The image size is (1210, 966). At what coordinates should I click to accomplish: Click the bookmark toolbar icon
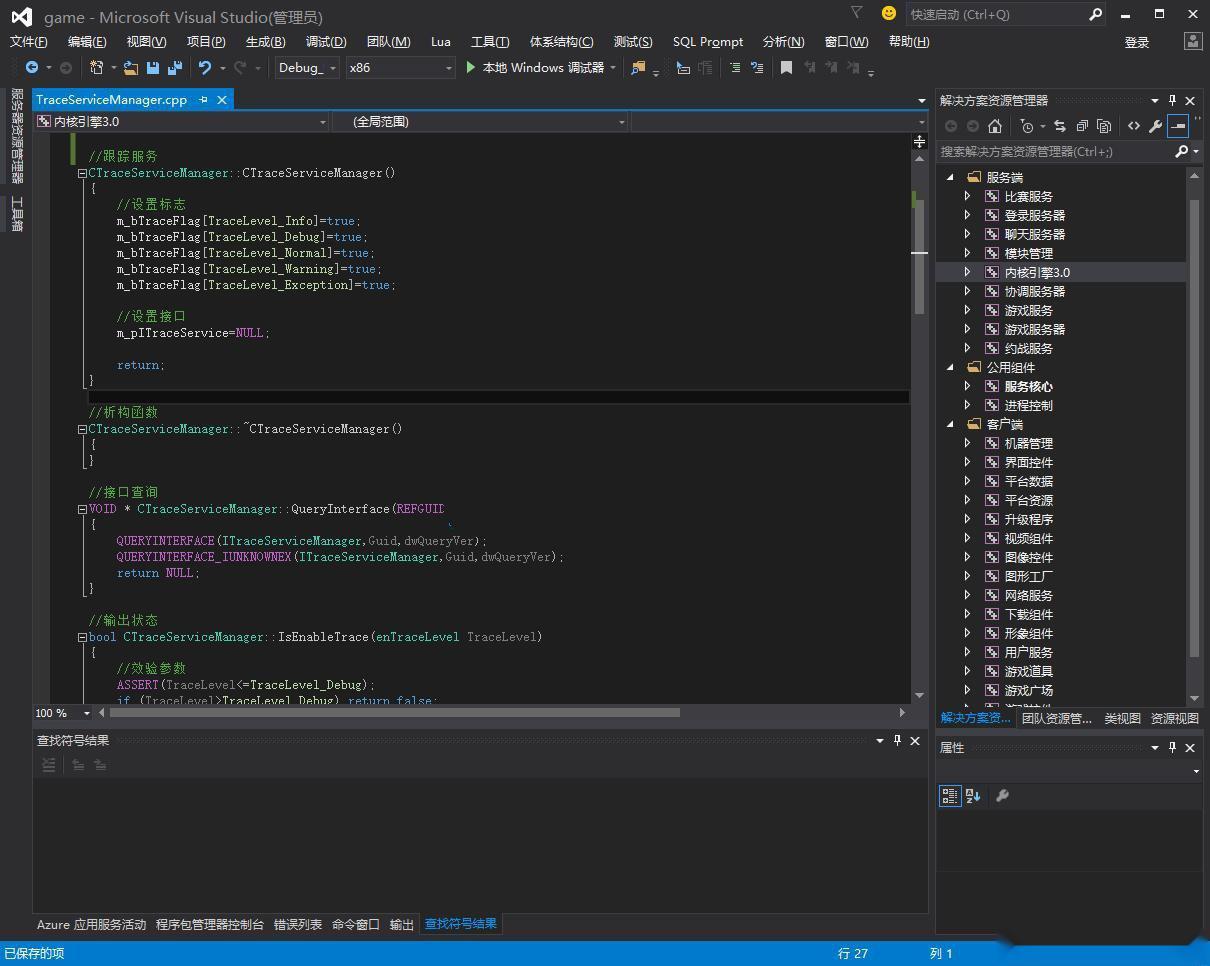[x=786, y=68]
